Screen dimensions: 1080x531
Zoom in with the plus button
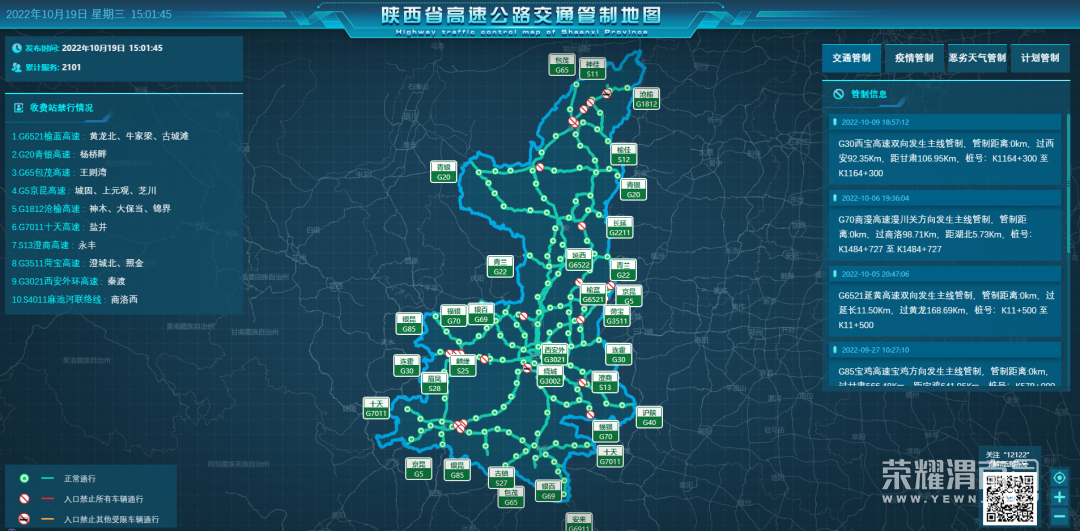pyautogui.click(x=1059, y=497)
